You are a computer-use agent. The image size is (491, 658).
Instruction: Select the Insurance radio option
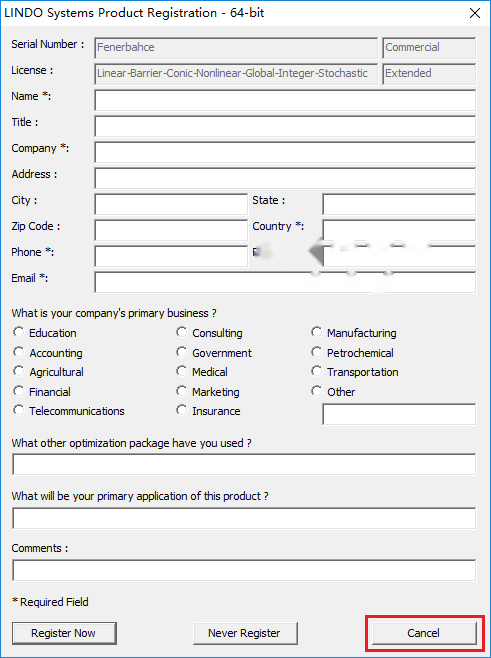pos(181,410)
